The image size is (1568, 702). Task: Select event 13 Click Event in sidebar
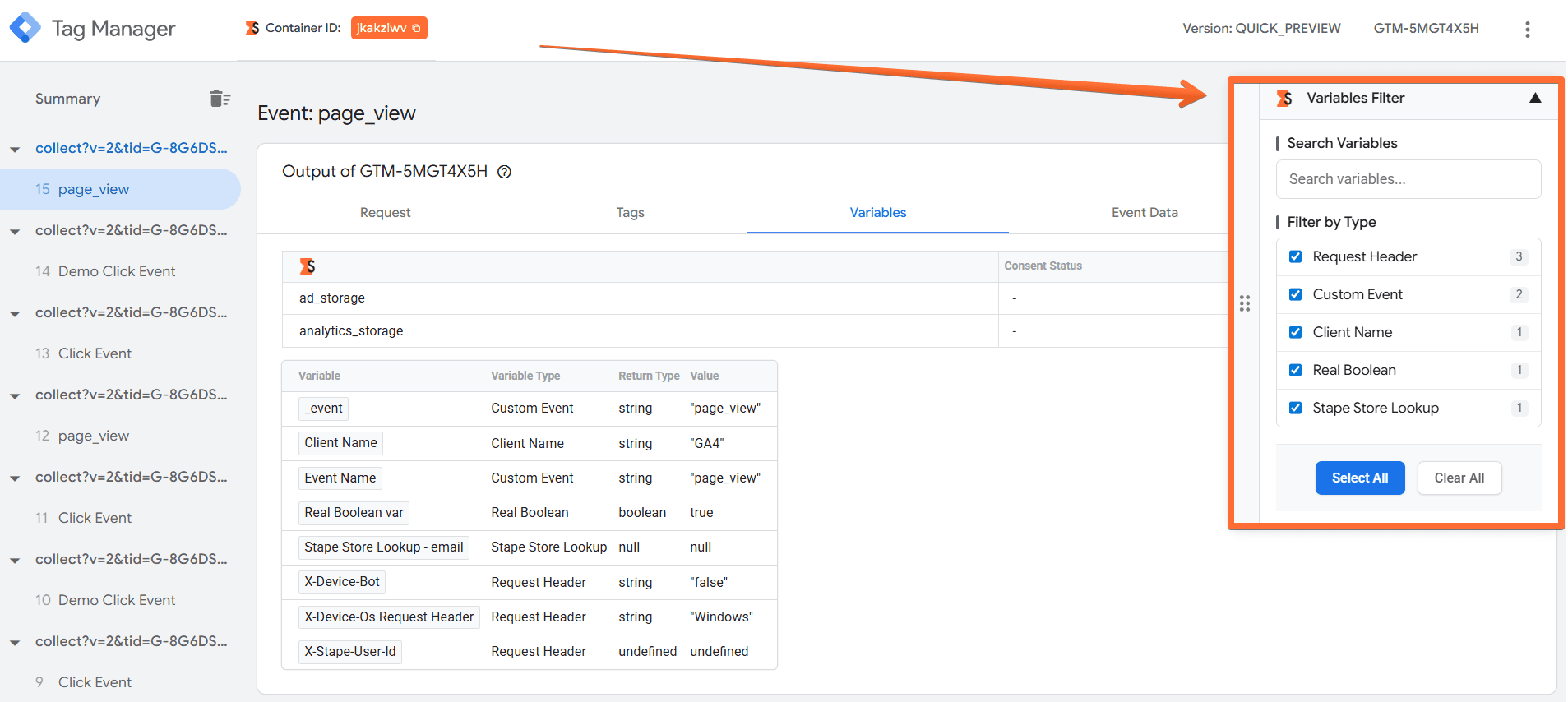click(x=95, y=353)
